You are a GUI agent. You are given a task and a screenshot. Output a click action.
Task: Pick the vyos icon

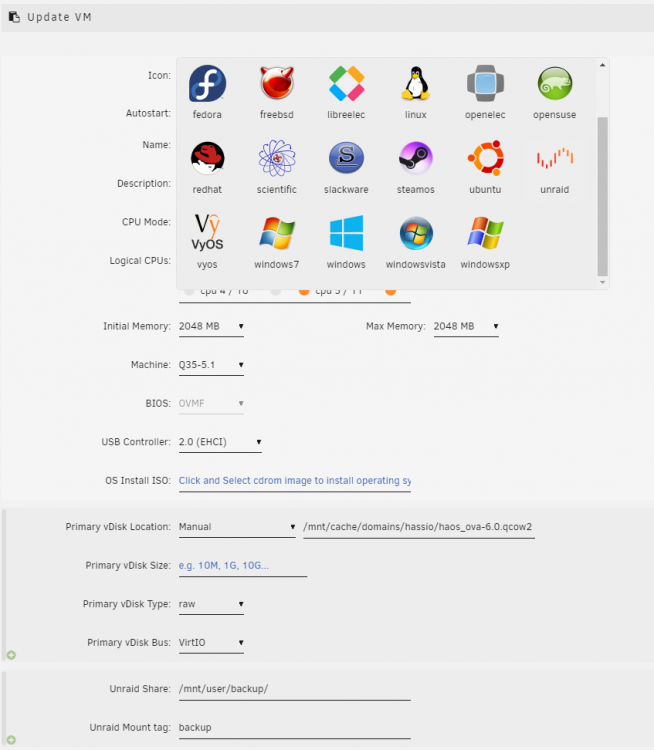[207, 233]
